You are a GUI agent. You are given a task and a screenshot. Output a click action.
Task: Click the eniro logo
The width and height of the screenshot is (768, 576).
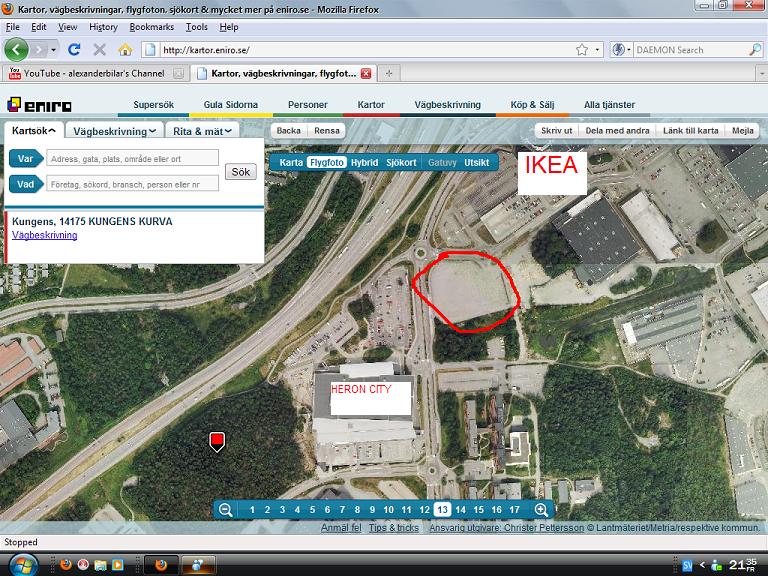coord(39,105)
